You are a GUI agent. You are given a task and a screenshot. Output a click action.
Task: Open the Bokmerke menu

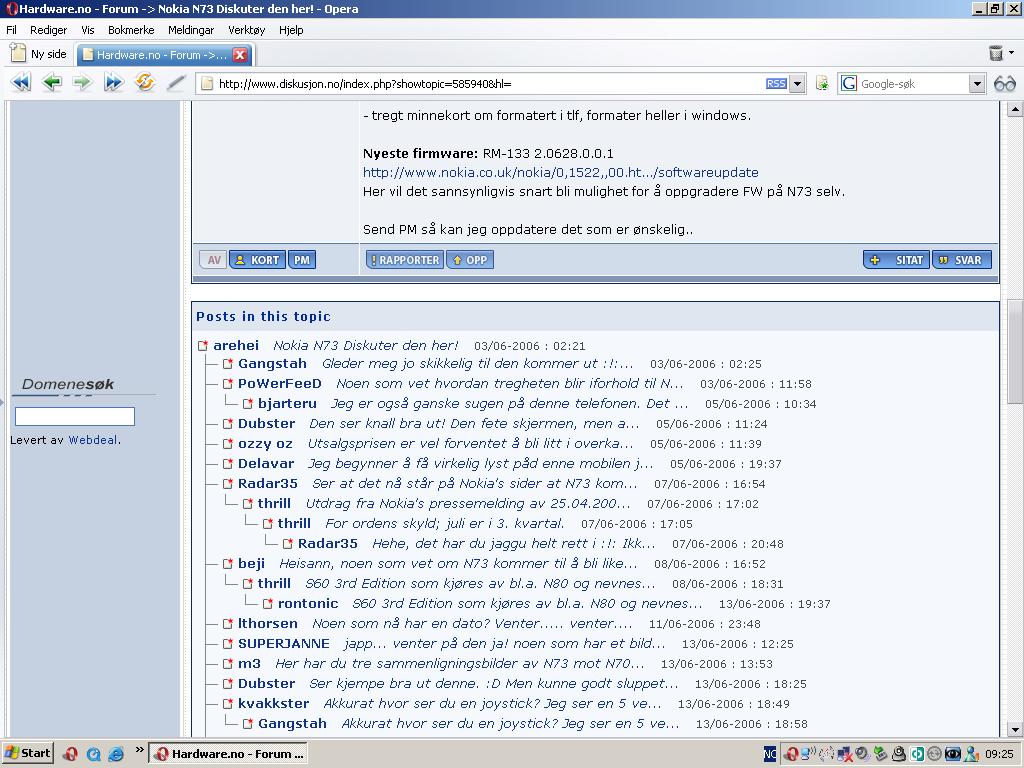point(131,30)
